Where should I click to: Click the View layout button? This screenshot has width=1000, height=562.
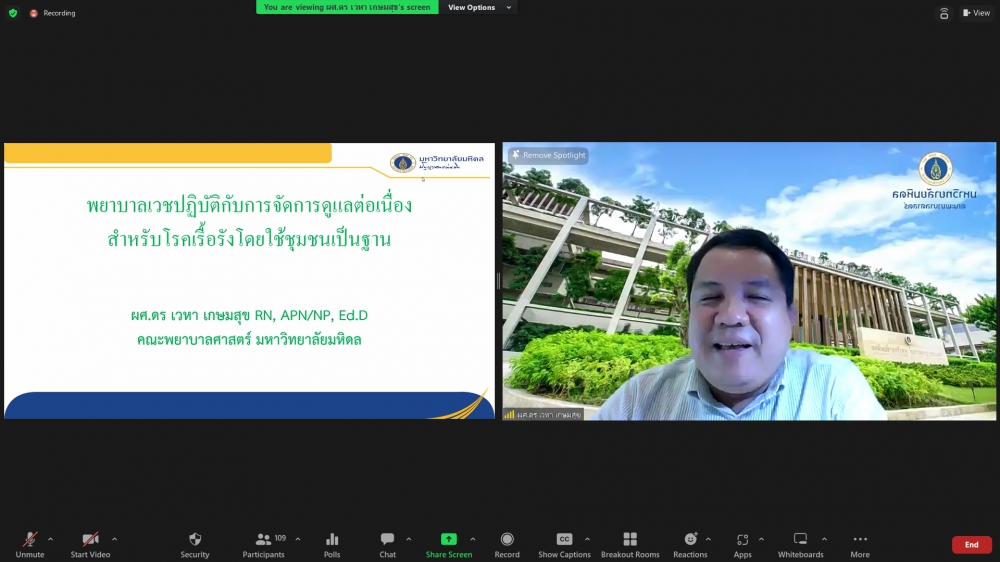[x=976, y=13]
